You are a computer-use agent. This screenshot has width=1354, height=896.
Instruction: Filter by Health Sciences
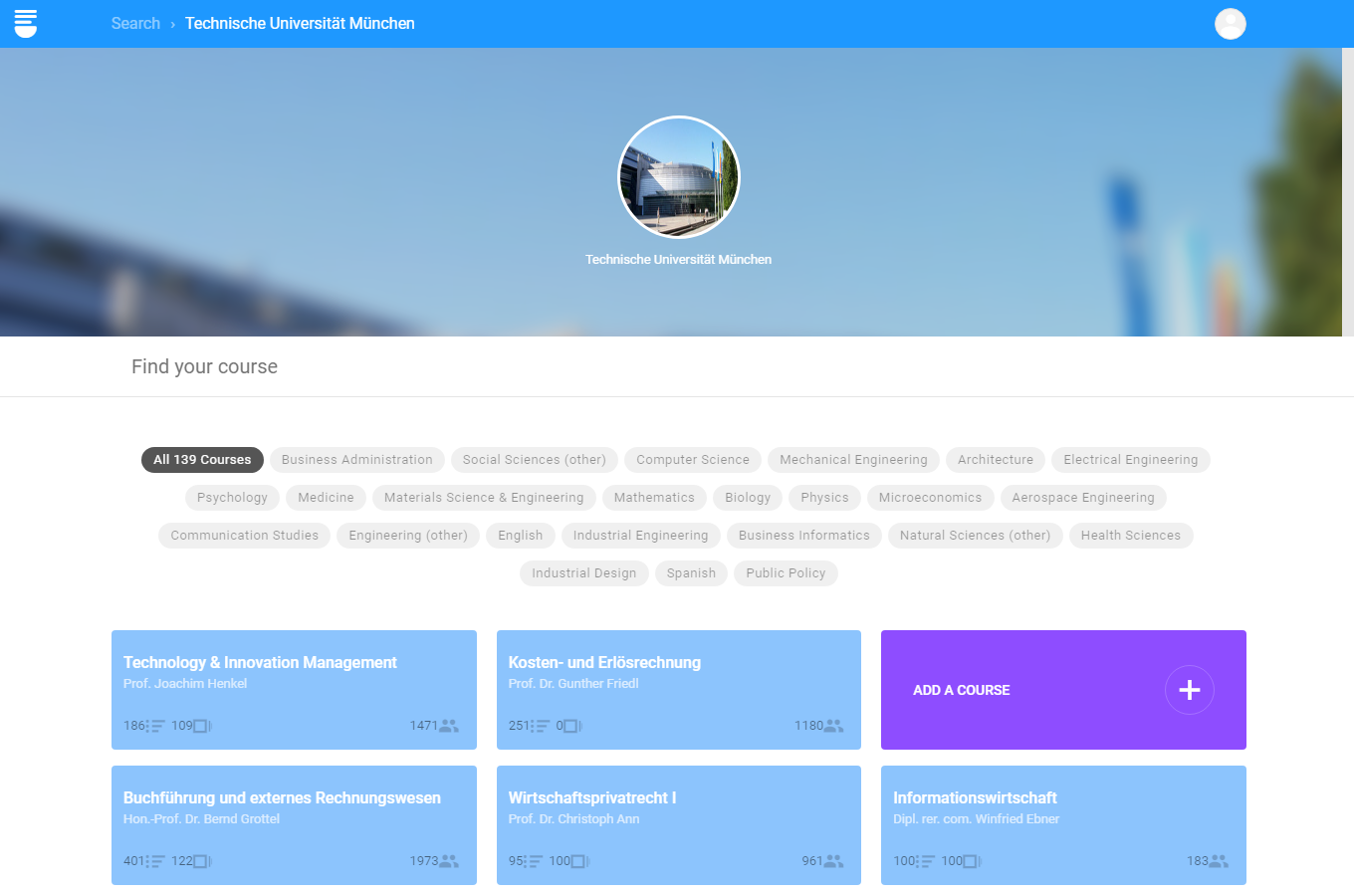[x=1131, y=536]
